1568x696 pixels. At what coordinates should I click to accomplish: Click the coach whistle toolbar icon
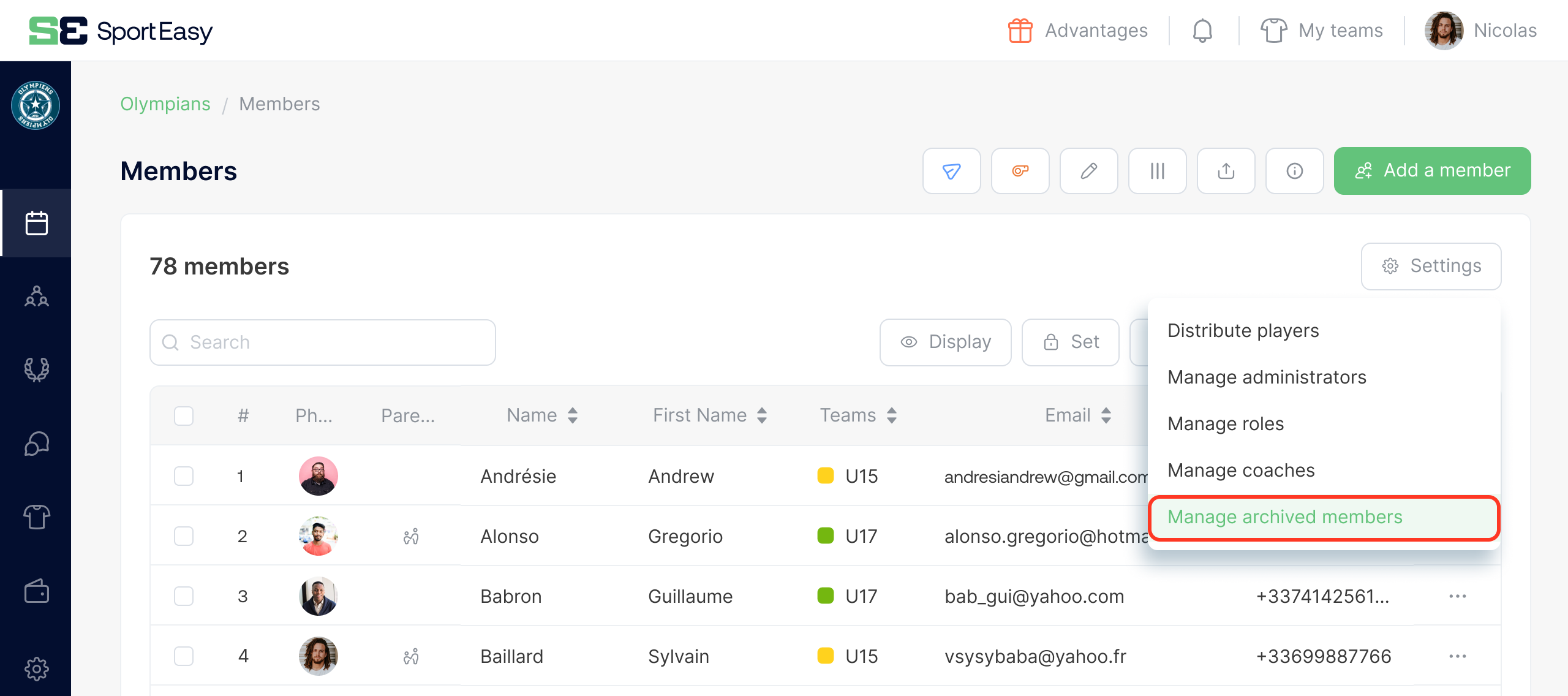coord(1020,171)
